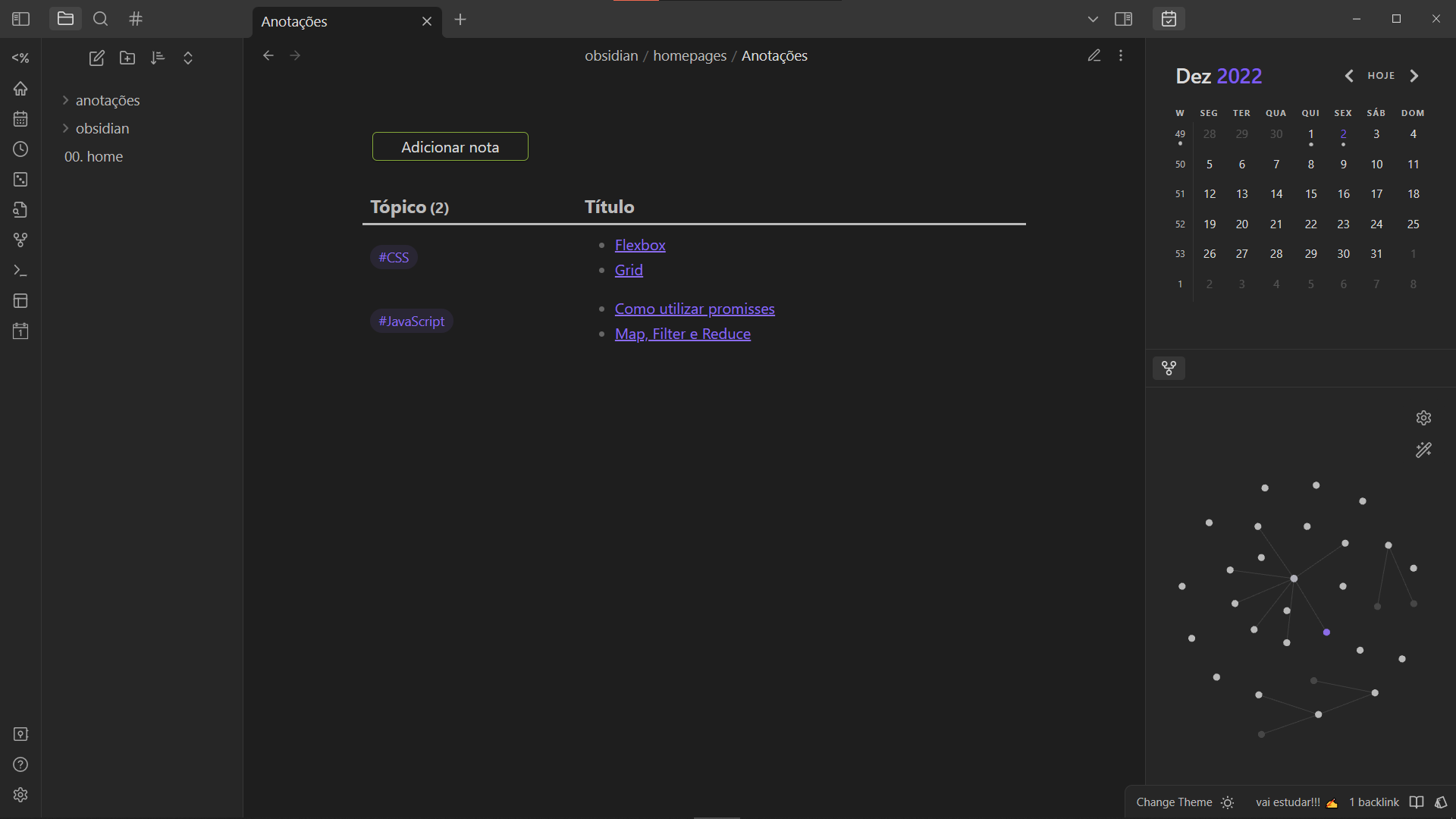This screenshot has width=1456, height=819.
Task: Create a new folder in file explorer
Action: tap(127, 58)
